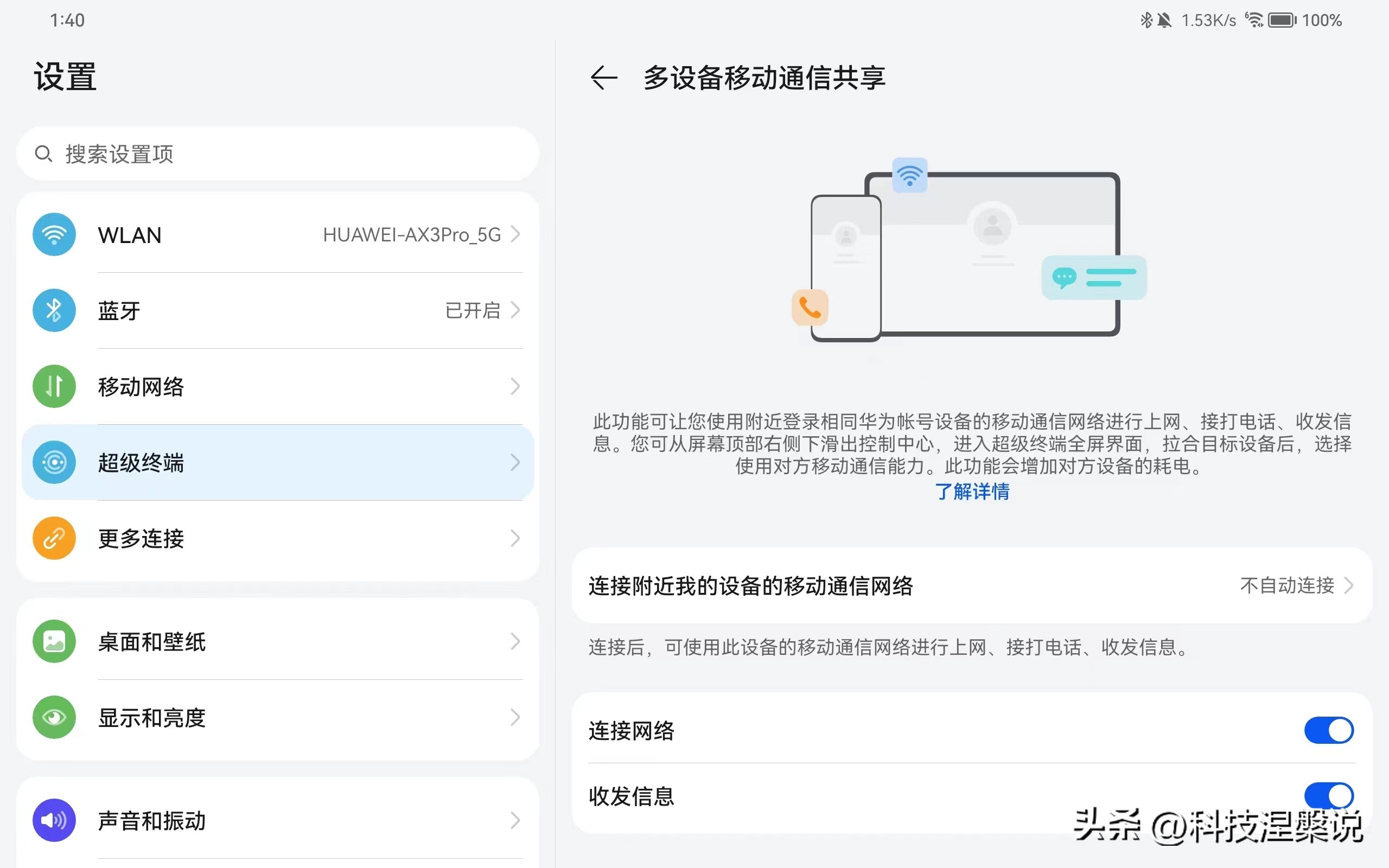Select the 声音和振动 speaker icon
Screen dimensions: 1389x868
tap(53, 820)
